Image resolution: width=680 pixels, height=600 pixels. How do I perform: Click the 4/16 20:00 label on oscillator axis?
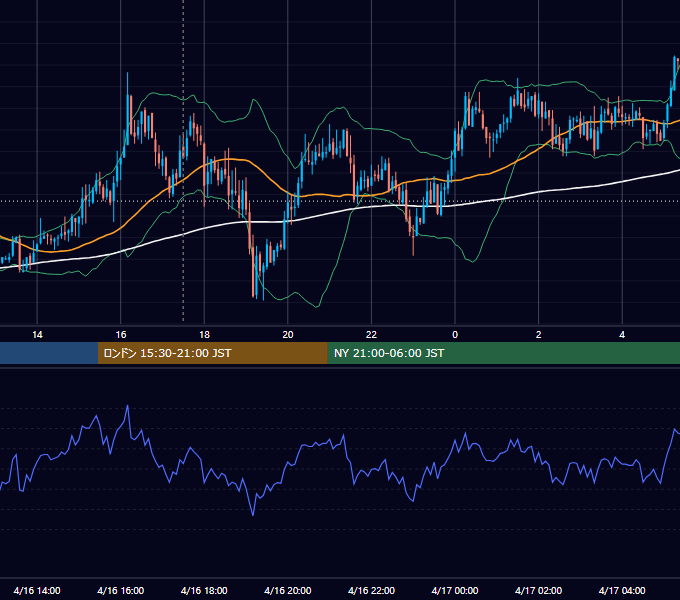(288, 590)
